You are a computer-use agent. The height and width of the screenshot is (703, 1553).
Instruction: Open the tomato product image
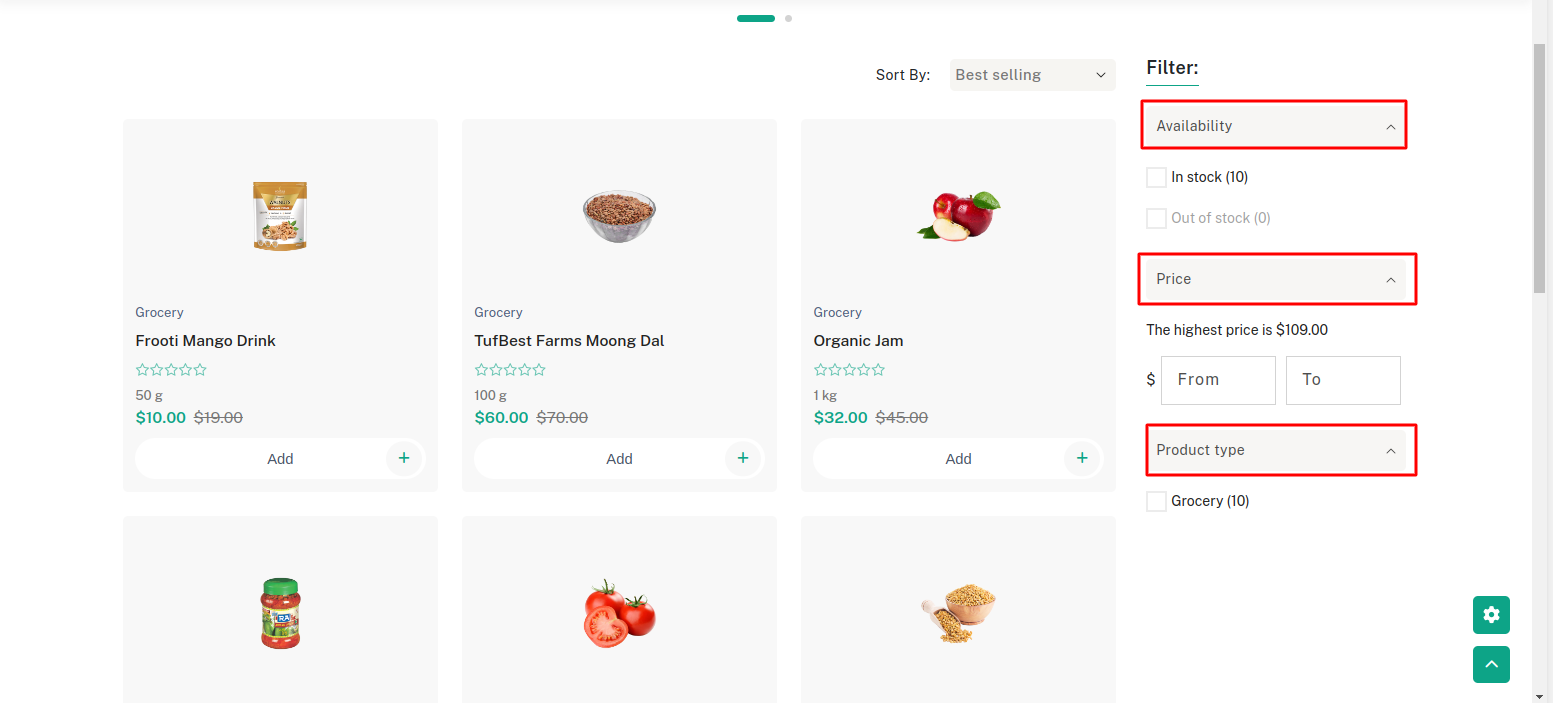point(619,612)
